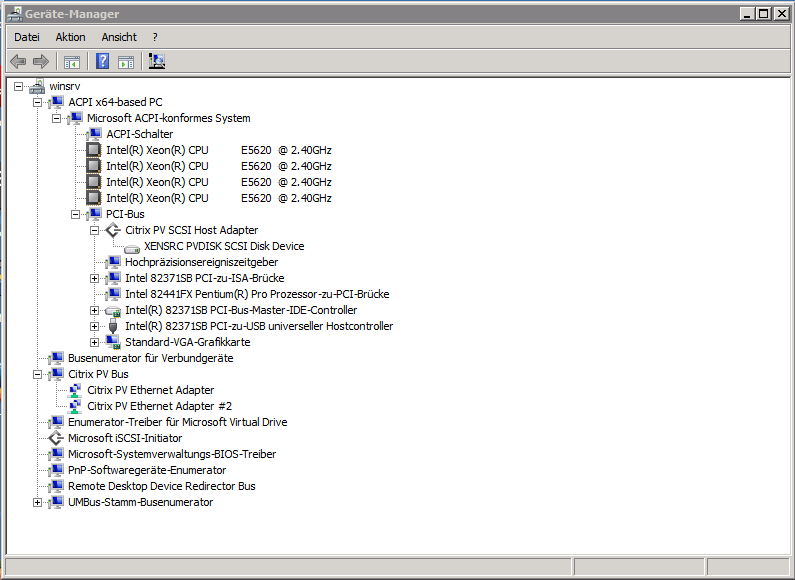The height and width of the screenshot is (580, 795).
Task: Collapse the winsrv root node
Action: 18,87
